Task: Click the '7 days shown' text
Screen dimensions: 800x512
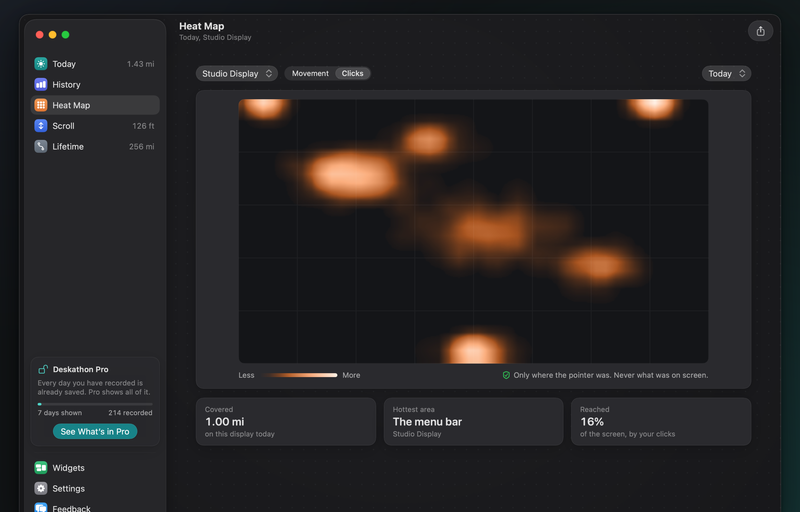Action: point(60,413)
